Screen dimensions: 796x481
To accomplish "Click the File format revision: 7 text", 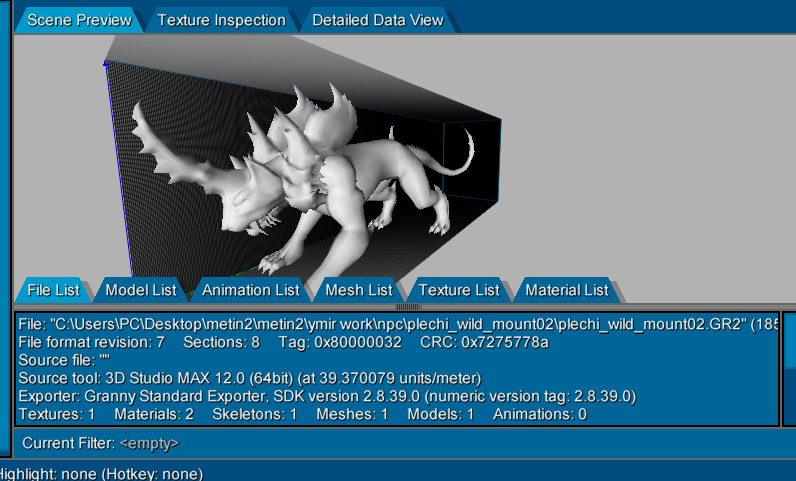I will (x=91, y=342).
